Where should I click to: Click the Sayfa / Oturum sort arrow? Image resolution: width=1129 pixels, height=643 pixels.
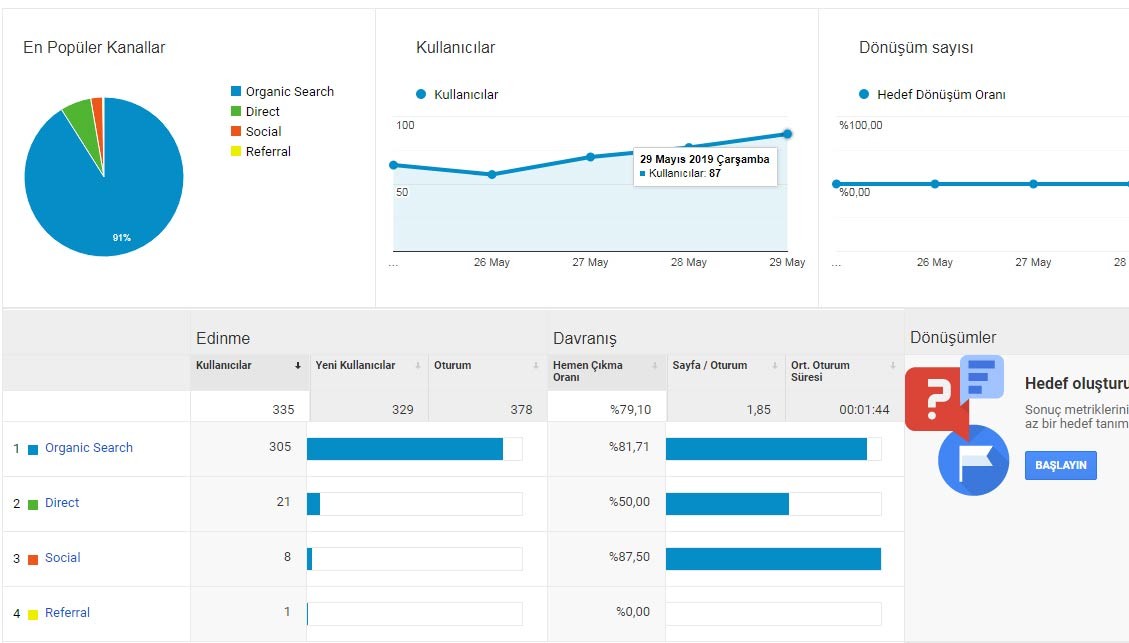(x=775, y=366)
